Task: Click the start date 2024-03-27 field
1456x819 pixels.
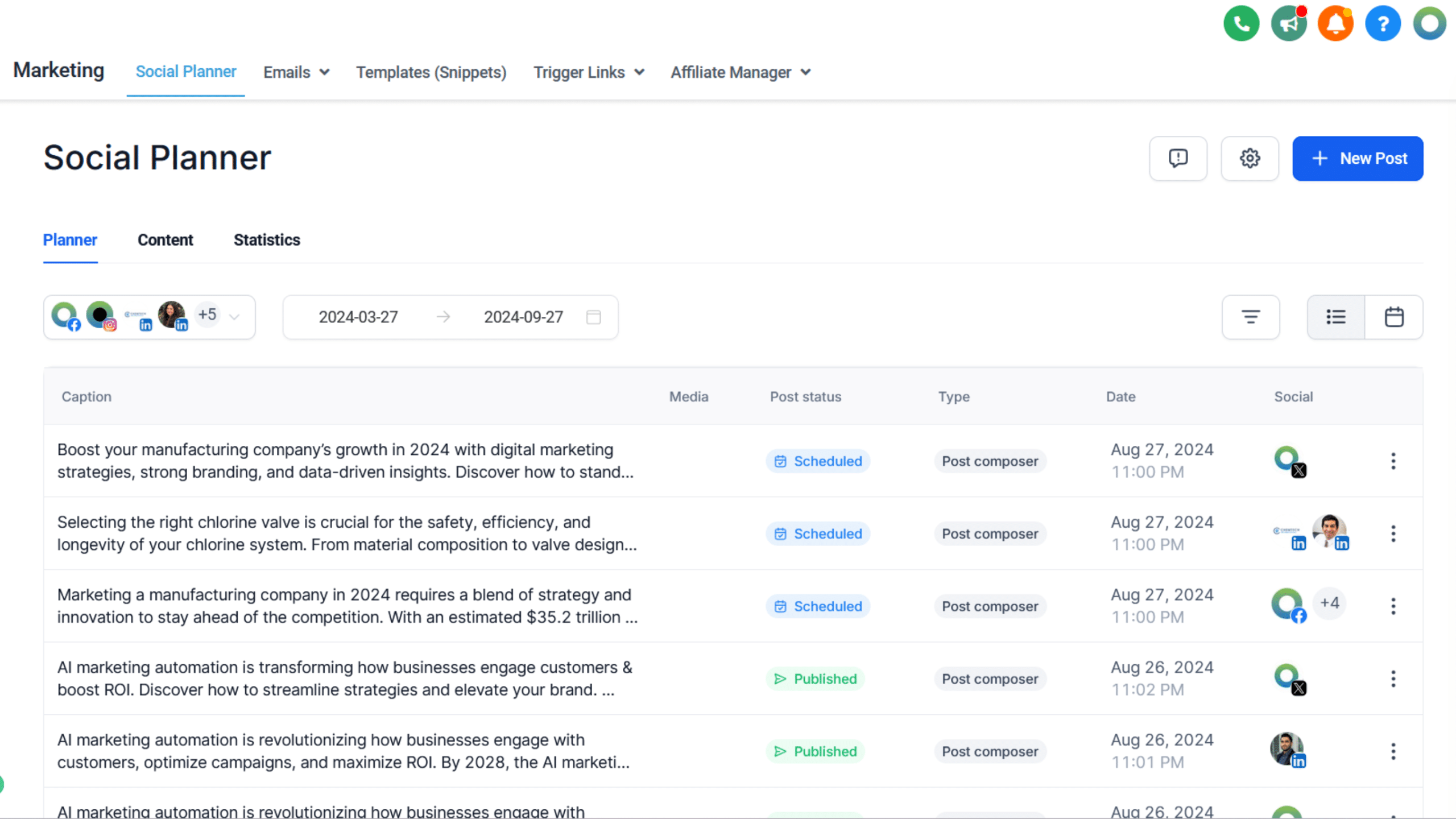Action: click(358, 317)
